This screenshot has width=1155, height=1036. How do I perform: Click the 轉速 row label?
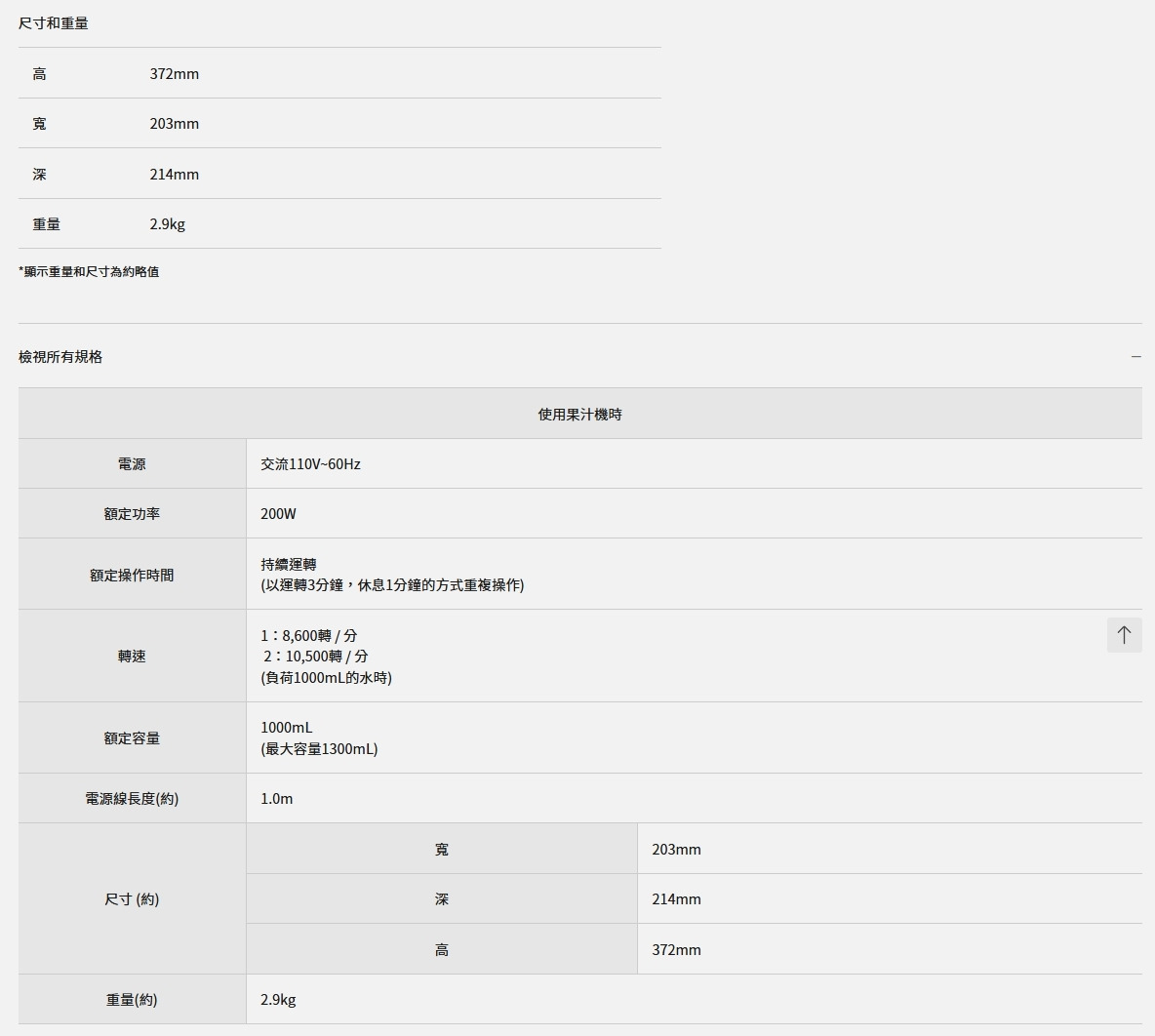tap(132, 657)
